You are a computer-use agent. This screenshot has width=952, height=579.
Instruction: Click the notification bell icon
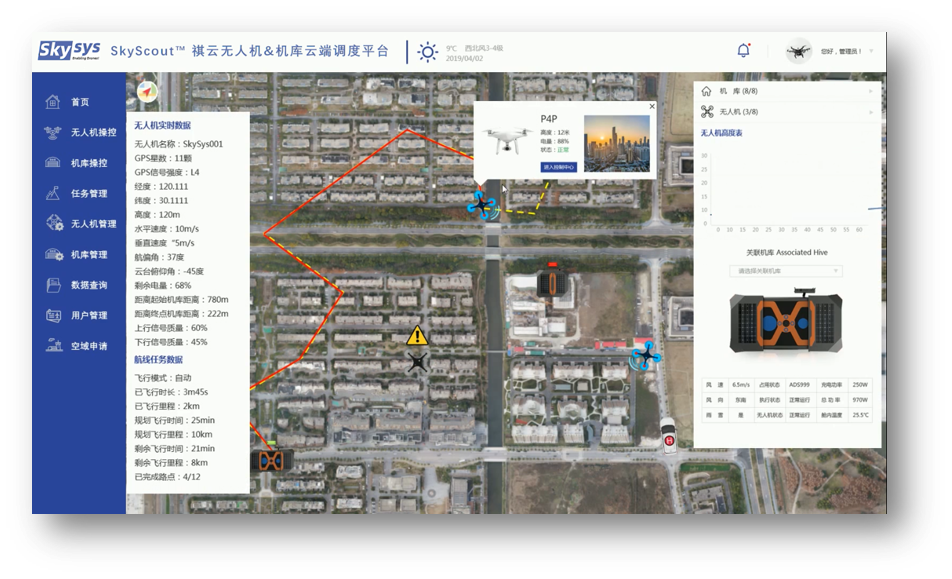(743, 50)
